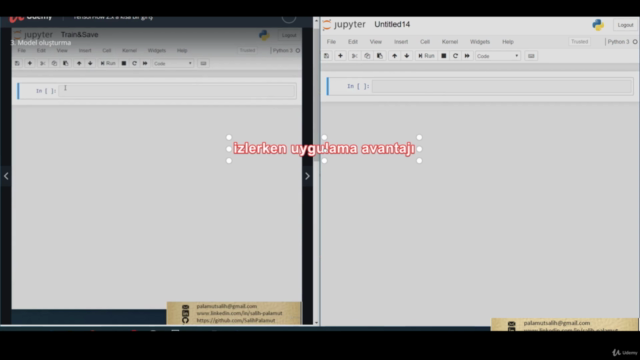This screenshot has width=640, height=360.
Task: Cut selected cell in Untitled14 notebook
Action: (355, 56)
